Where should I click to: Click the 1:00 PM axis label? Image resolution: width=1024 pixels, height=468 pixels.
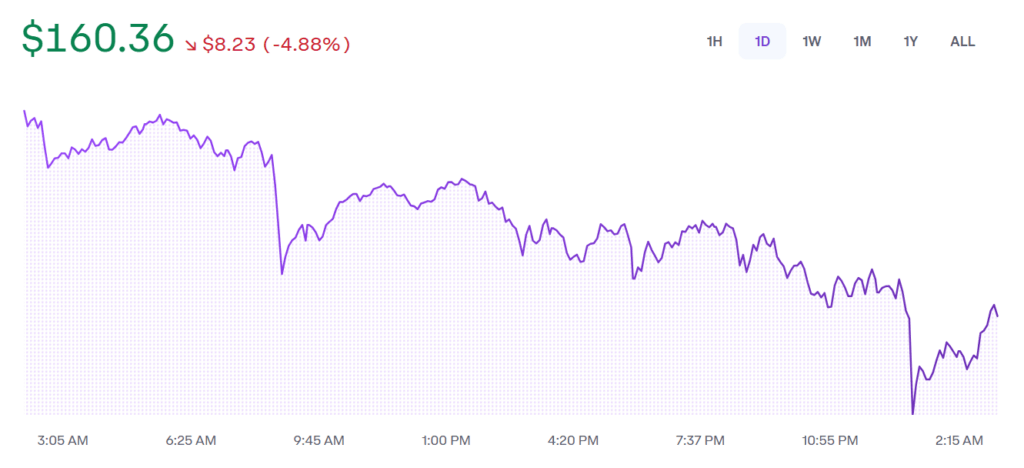pos(446,440)
